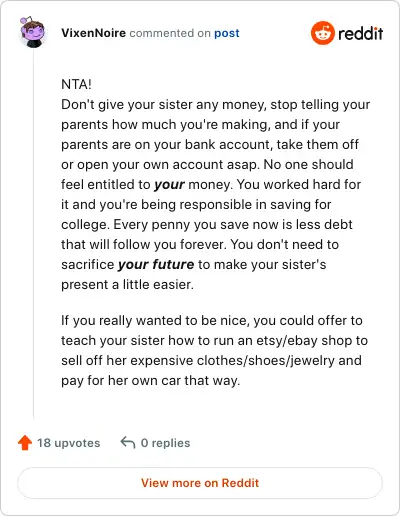Viewport: 400px width, 516px height.
Task: Click the orange Reddit Snoo logo icon
Action: point(322,33)
